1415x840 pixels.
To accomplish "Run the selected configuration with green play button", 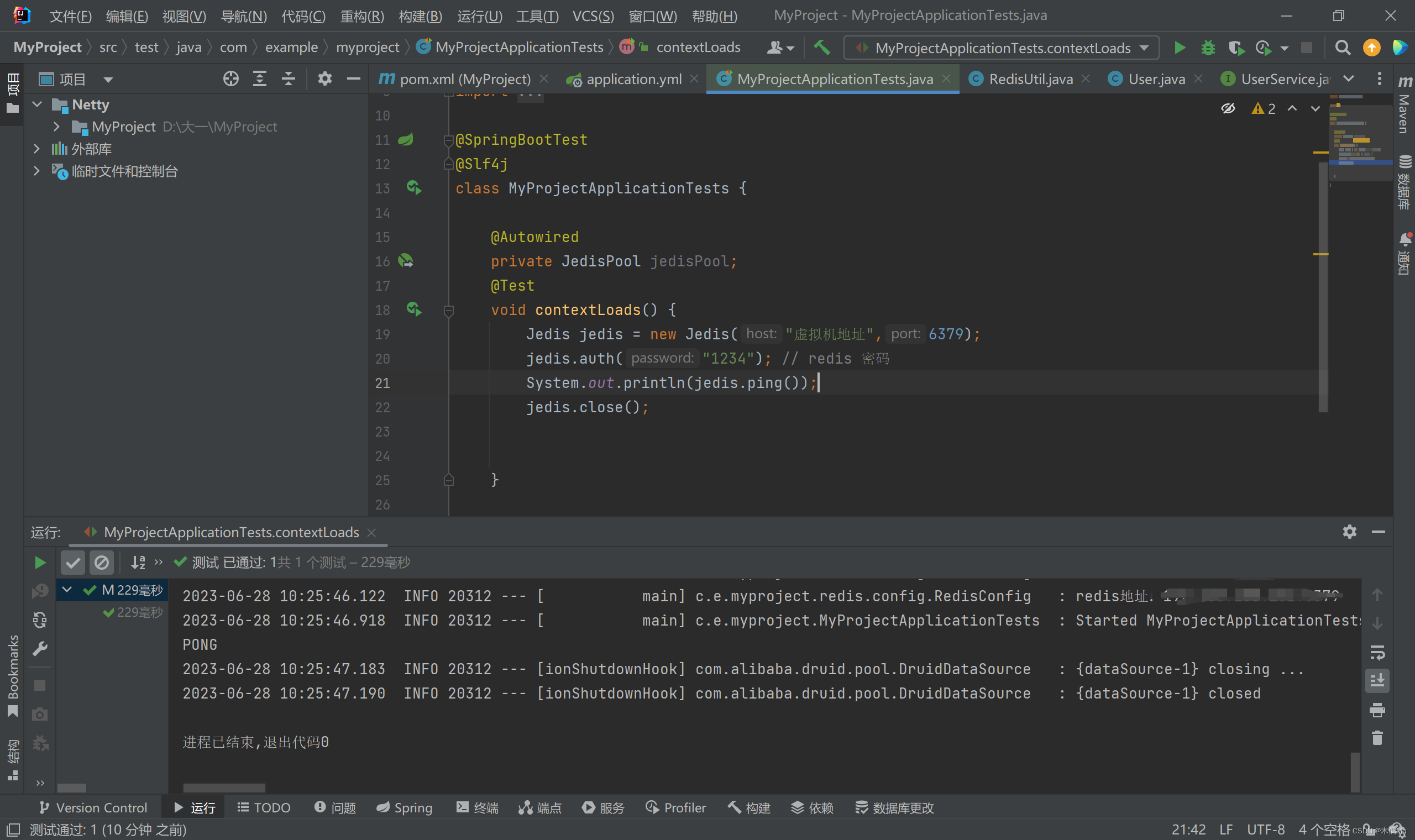I will click(1180, 48).
